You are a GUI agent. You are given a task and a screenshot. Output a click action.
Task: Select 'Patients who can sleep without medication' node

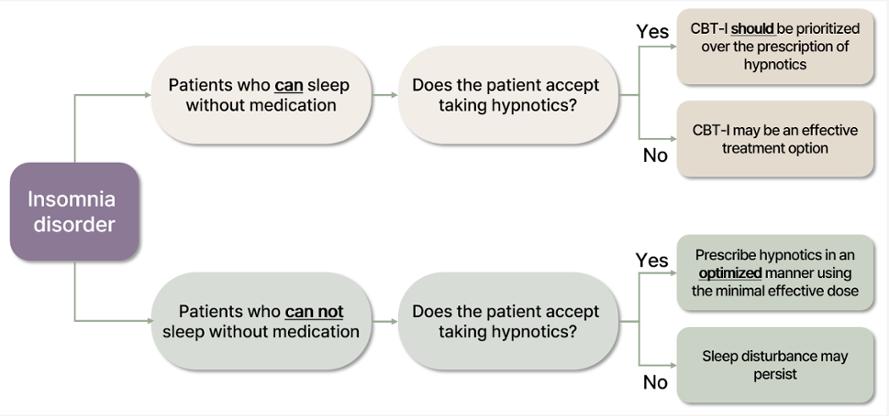261,95
